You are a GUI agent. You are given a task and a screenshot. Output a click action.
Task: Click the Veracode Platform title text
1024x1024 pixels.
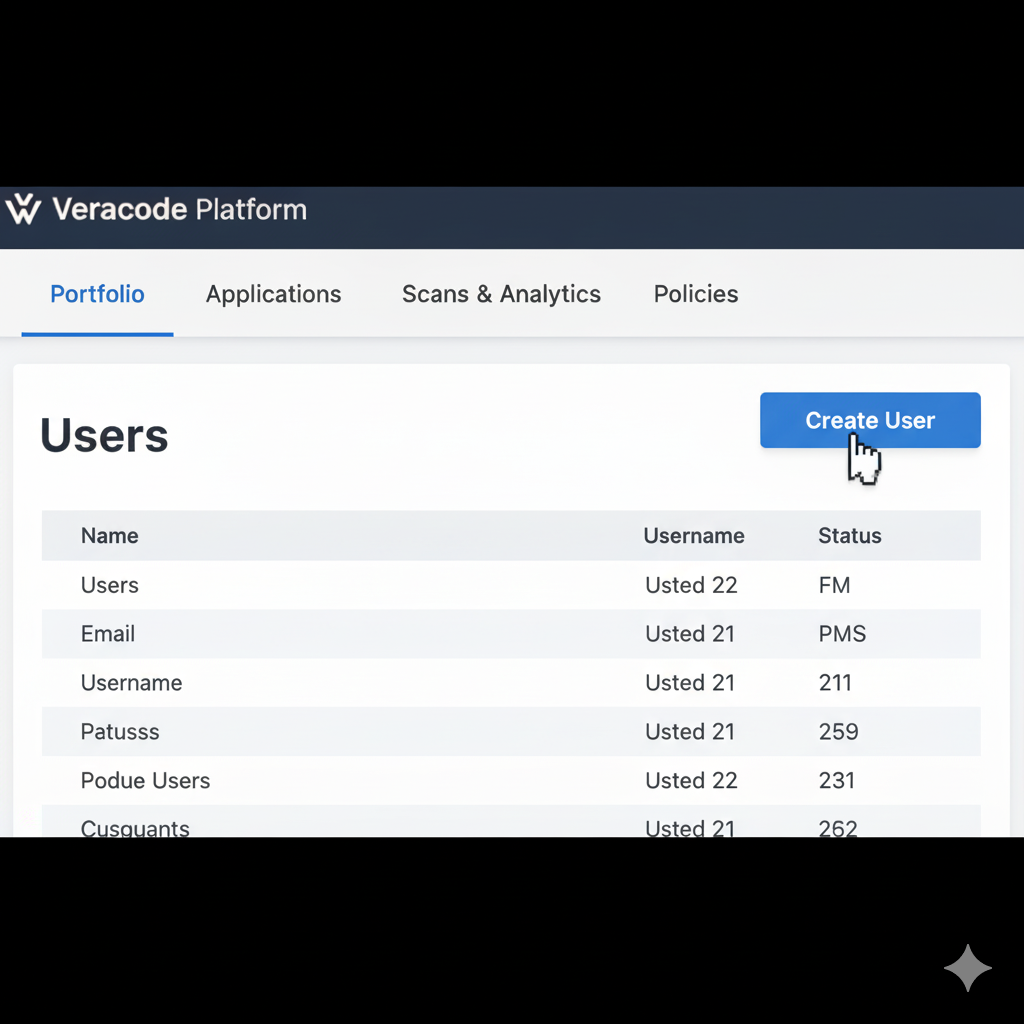(180, 210)
